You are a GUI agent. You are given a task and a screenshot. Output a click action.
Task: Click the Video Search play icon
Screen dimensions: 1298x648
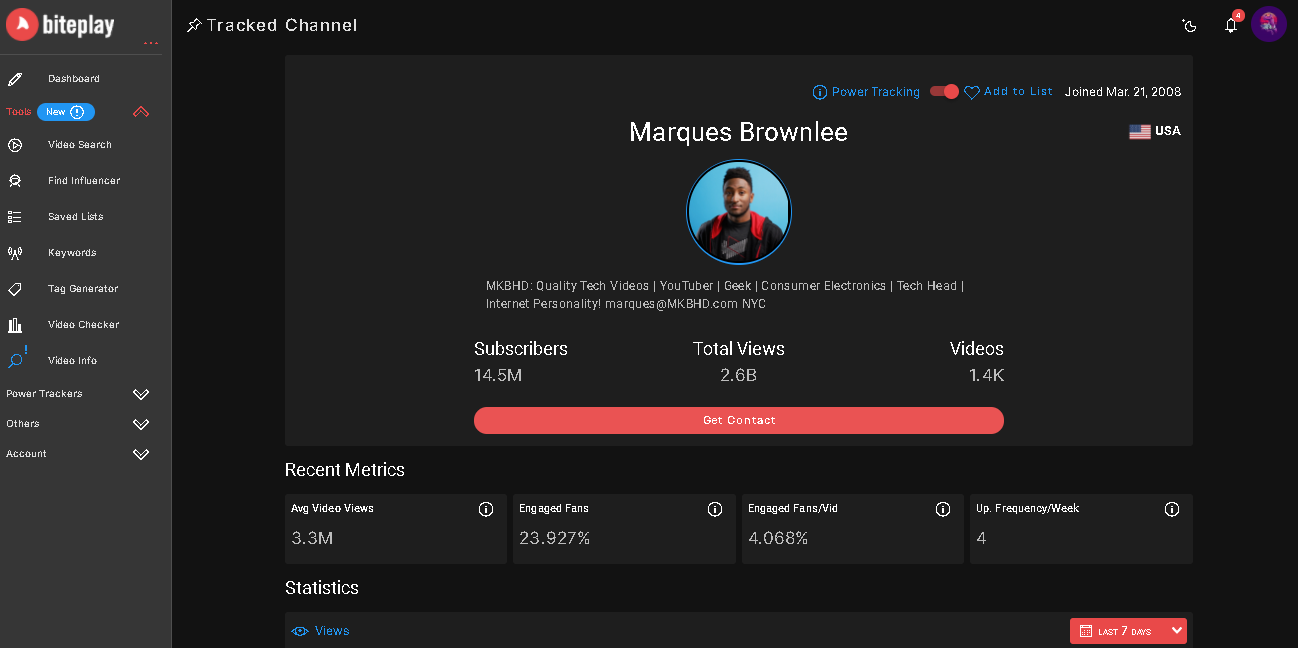pyautogui.click(x=15, y=145)
